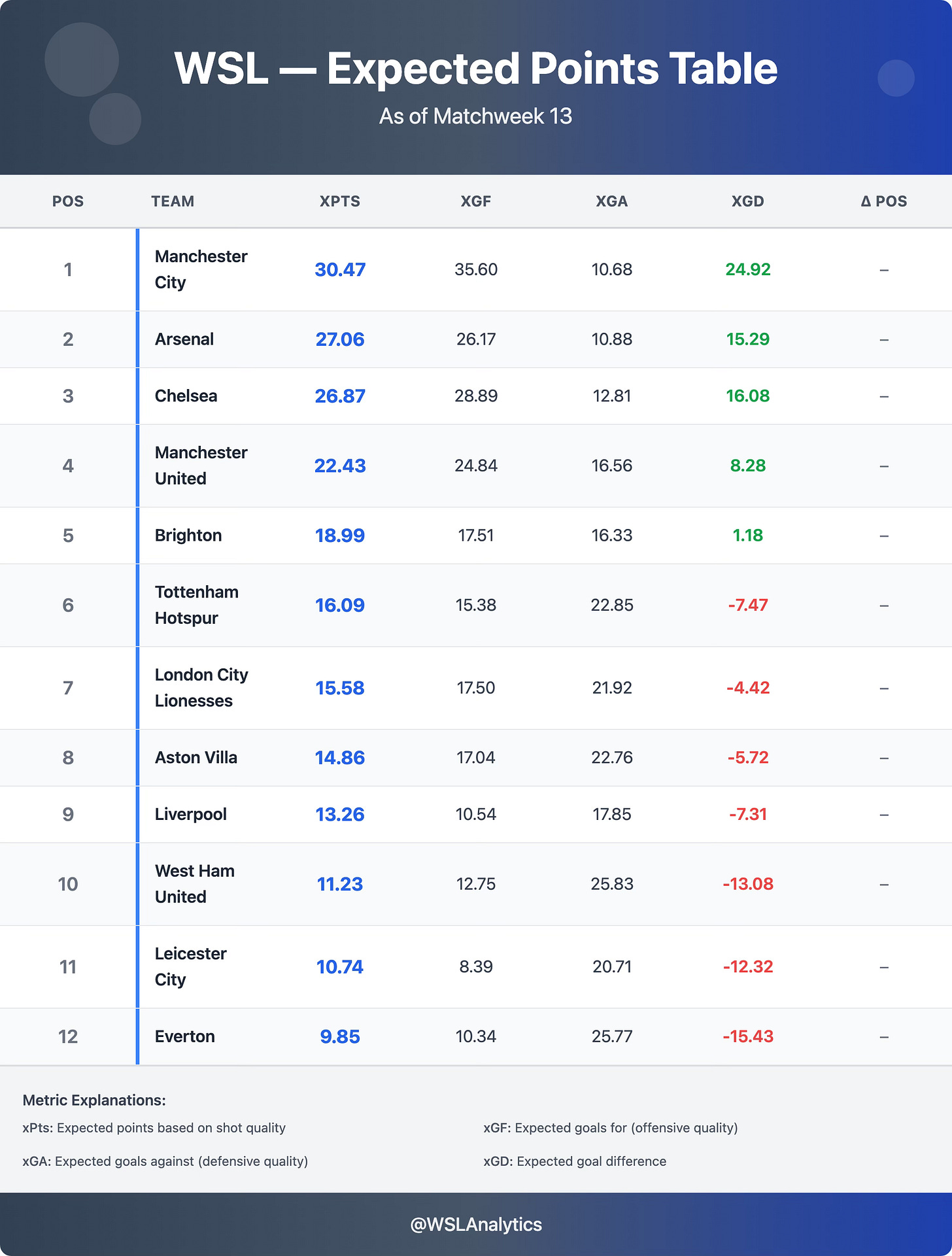Click the xGD value -7.47
The width and height of the screenshot is (952, 1256).
(748, 605)
